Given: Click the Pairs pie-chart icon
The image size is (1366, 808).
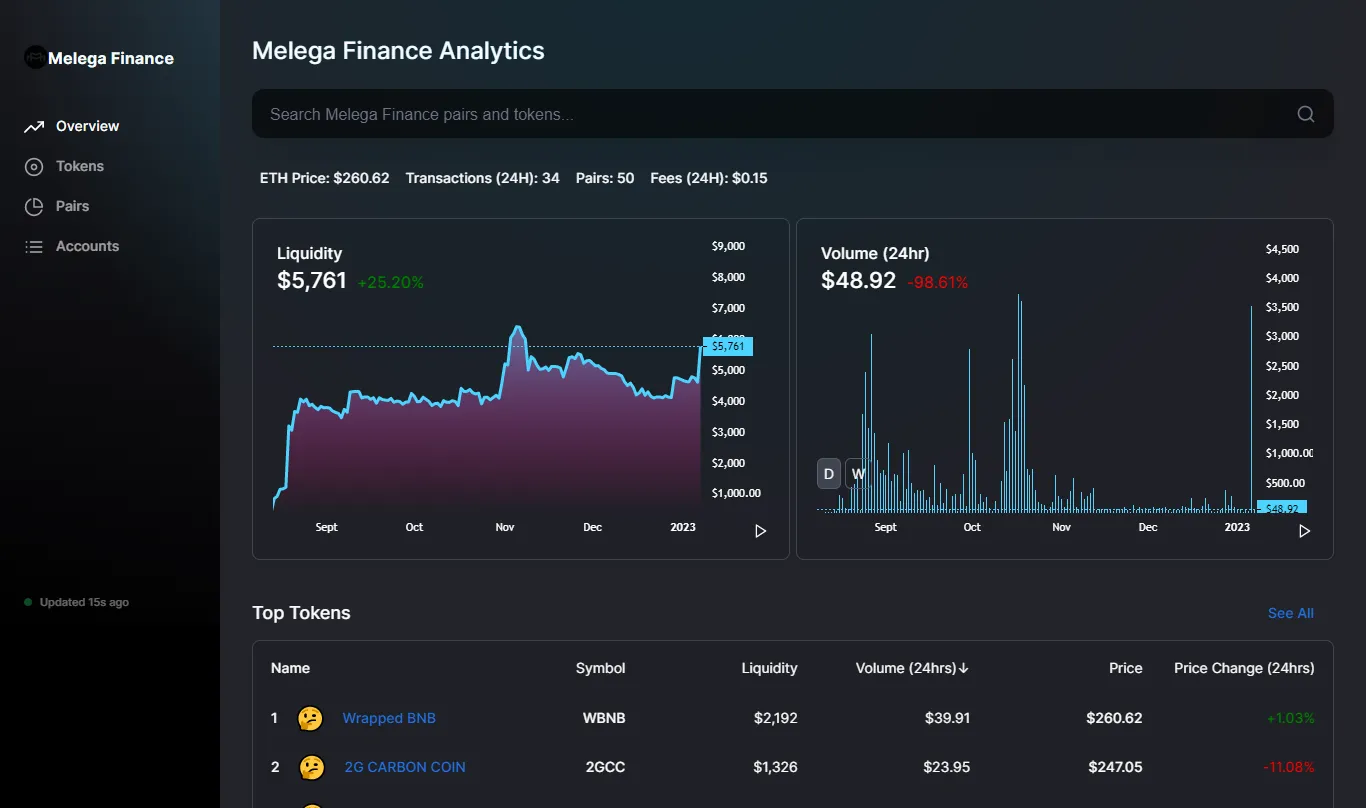Looking at the screenshot, I should point(34,206).
